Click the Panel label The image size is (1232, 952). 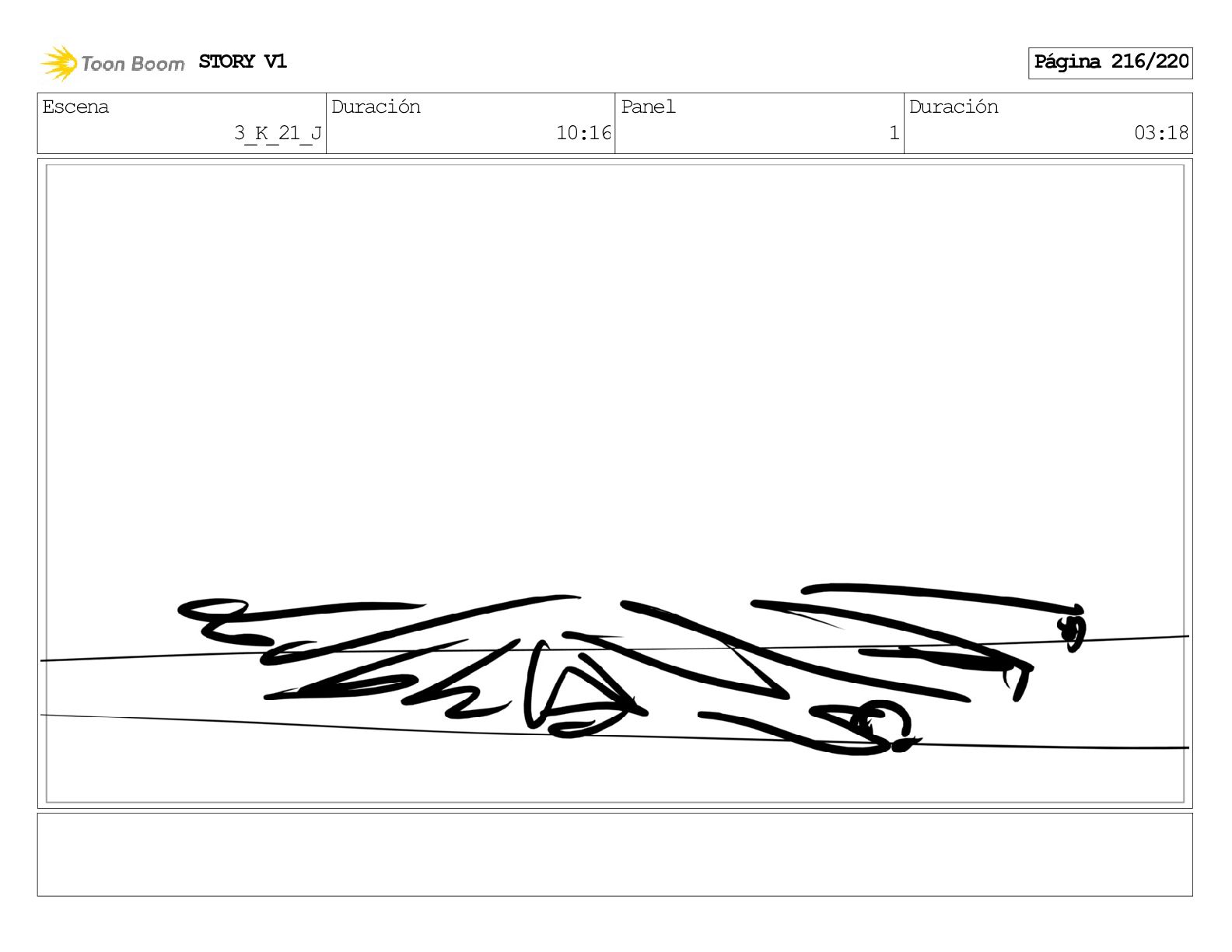pos(648,107)
